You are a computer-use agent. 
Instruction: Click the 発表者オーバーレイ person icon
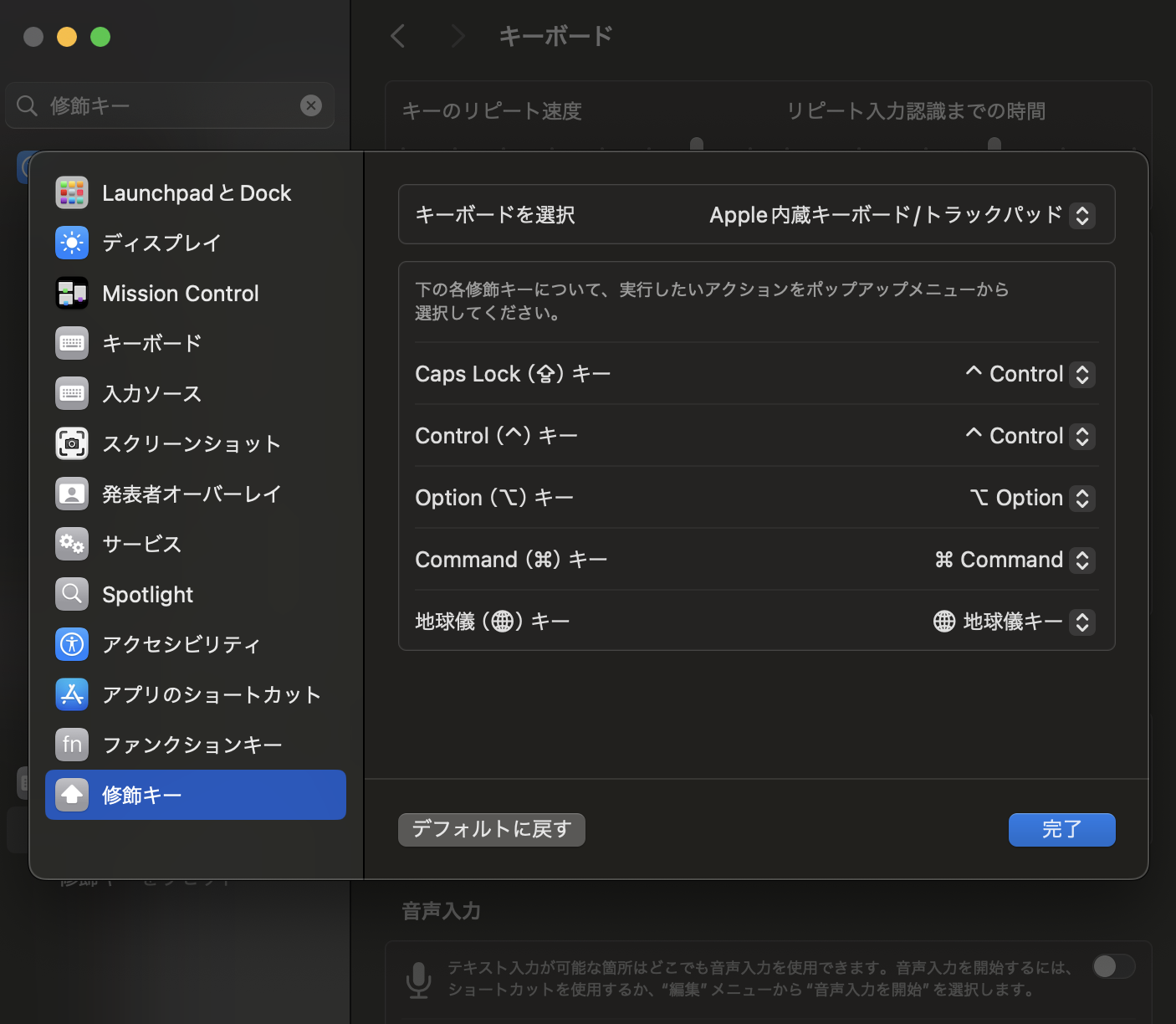point(72,494)
